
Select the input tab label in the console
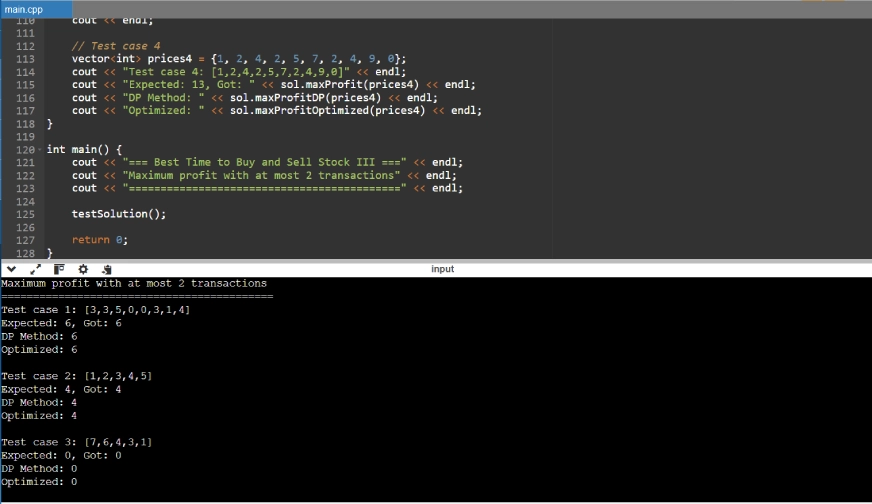(442, 269)
